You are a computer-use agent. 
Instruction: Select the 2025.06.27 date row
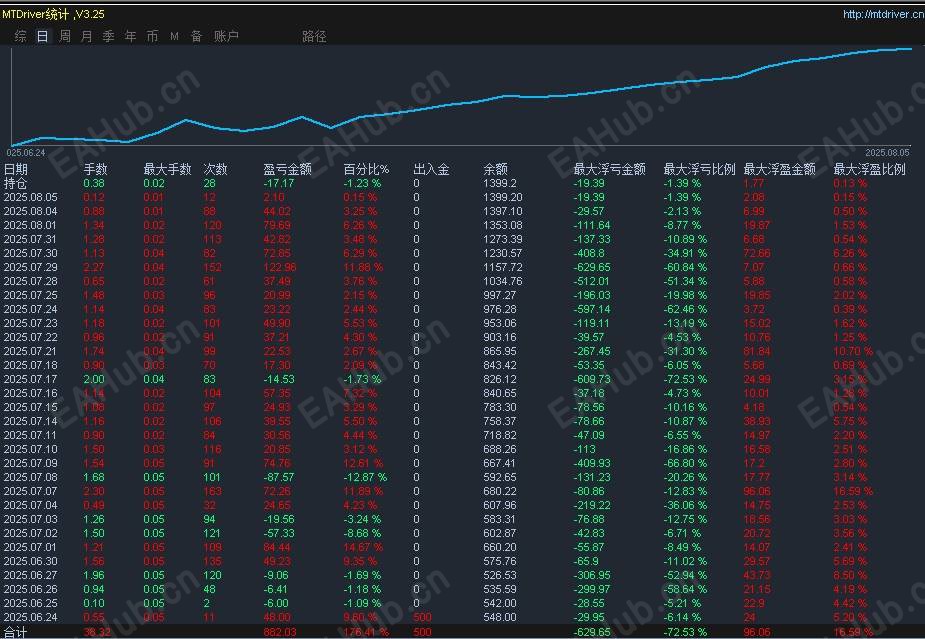[31, 575]
